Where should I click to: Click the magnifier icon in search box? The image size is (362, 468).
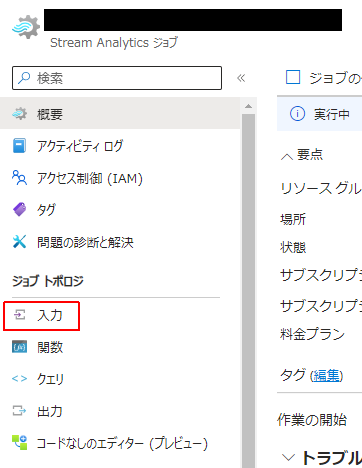(x=24, y=78)
